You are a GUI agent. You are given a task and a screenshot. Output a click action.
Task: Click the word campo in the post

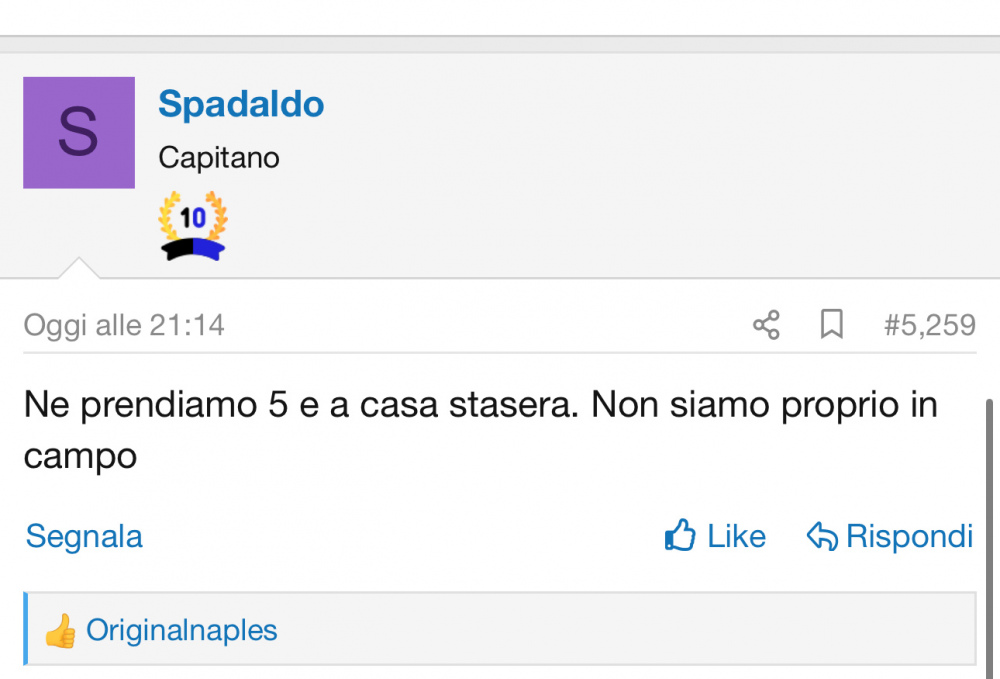pos(80,457)
